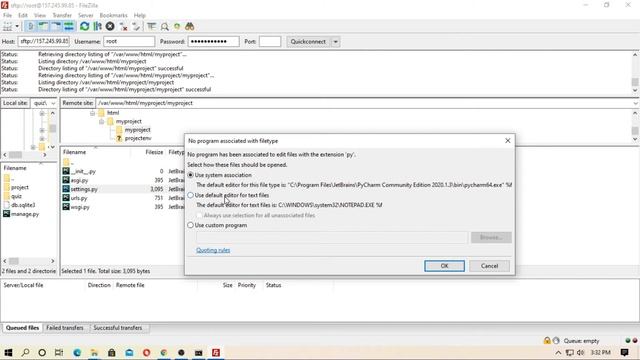640x360 pixels.
Task: Open Windows Start menu
Action: point(8,352)
